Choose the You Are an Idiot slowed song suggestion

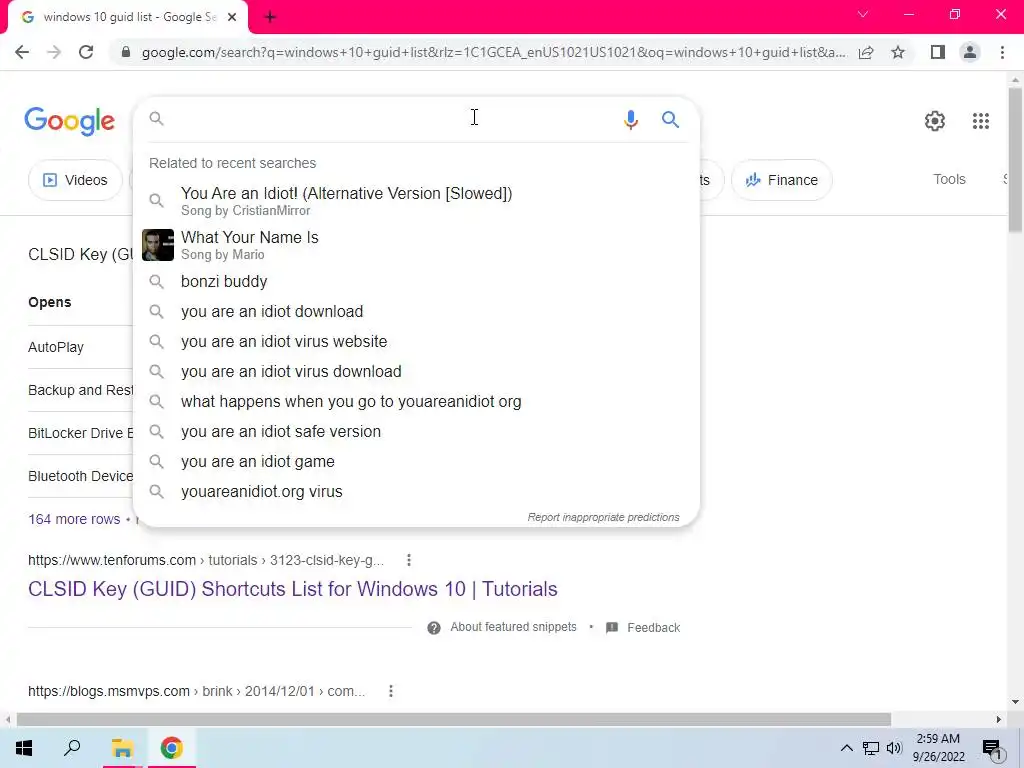416,200
